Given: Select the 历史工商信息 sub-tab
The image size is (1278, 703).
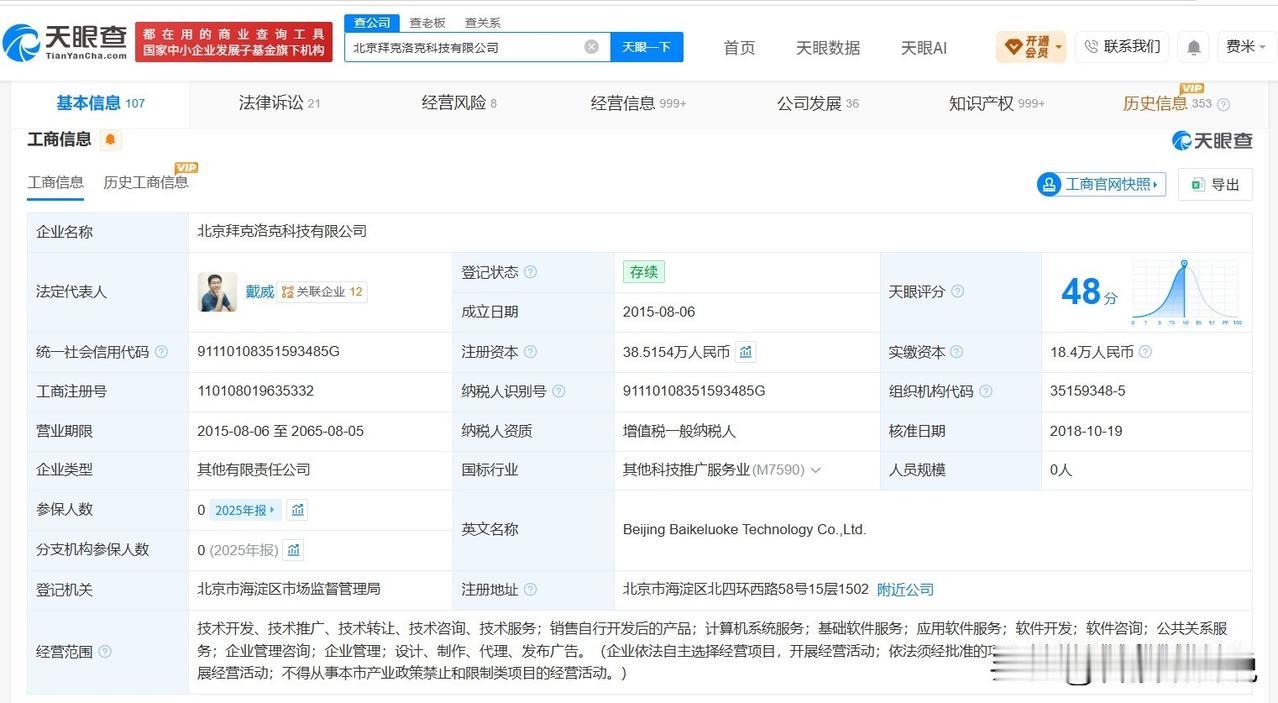Looking at the screenshot, I should (x=146, y=182).
